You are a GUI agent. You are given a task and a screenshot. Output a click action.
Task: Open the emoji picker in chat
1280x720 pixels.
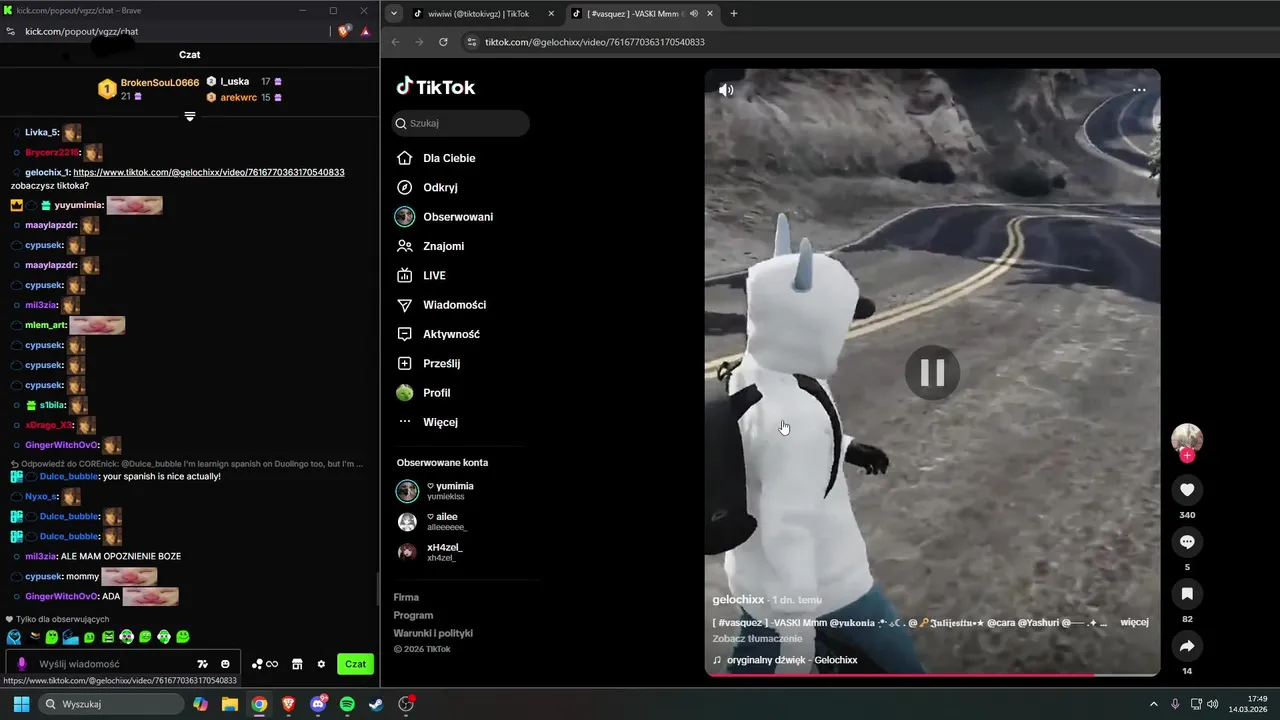pos(226,664)
